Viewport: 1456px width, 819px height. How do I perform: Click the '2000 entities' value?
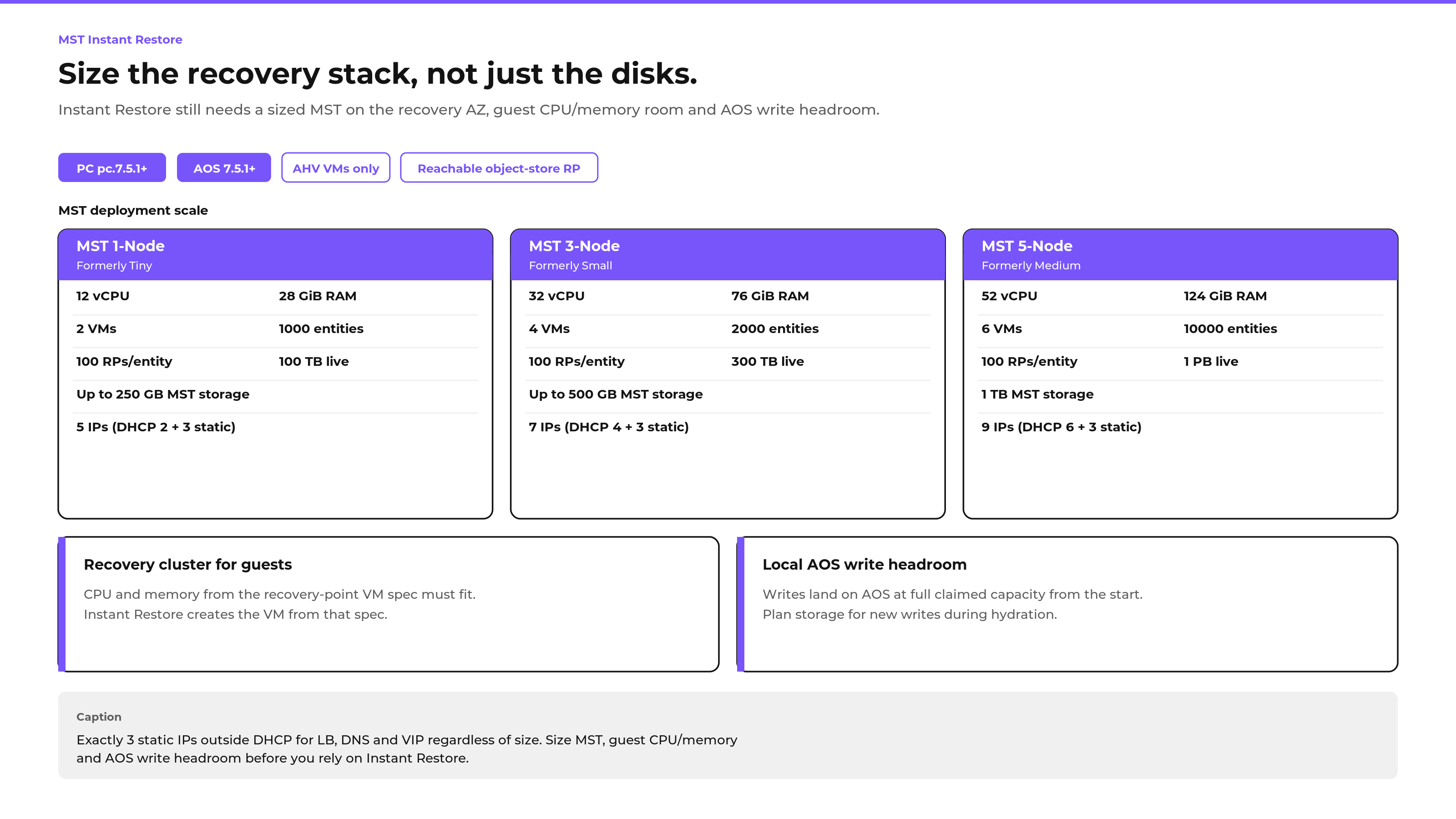(775, 329)
